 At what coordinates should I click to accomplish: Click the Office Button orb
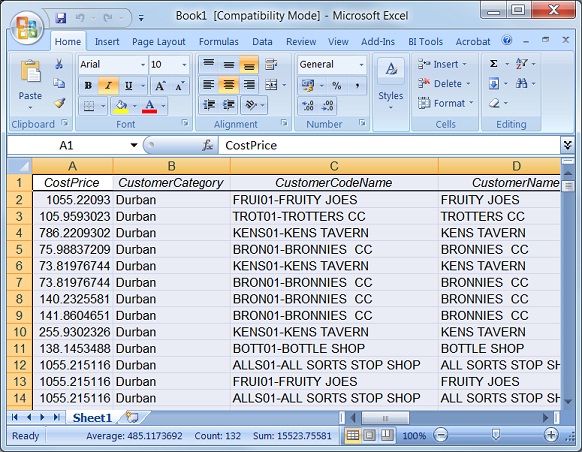pos(27,28)
